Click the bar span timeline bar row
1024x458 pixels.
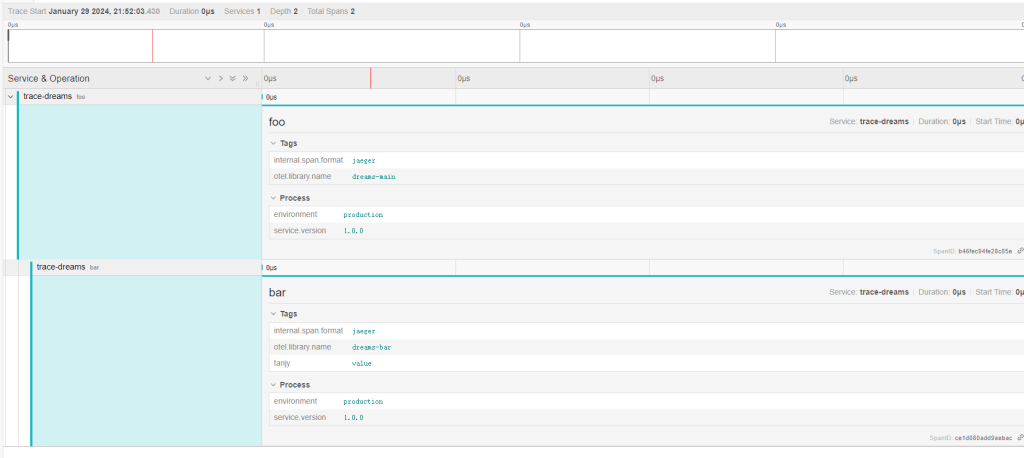pos(640,267)
